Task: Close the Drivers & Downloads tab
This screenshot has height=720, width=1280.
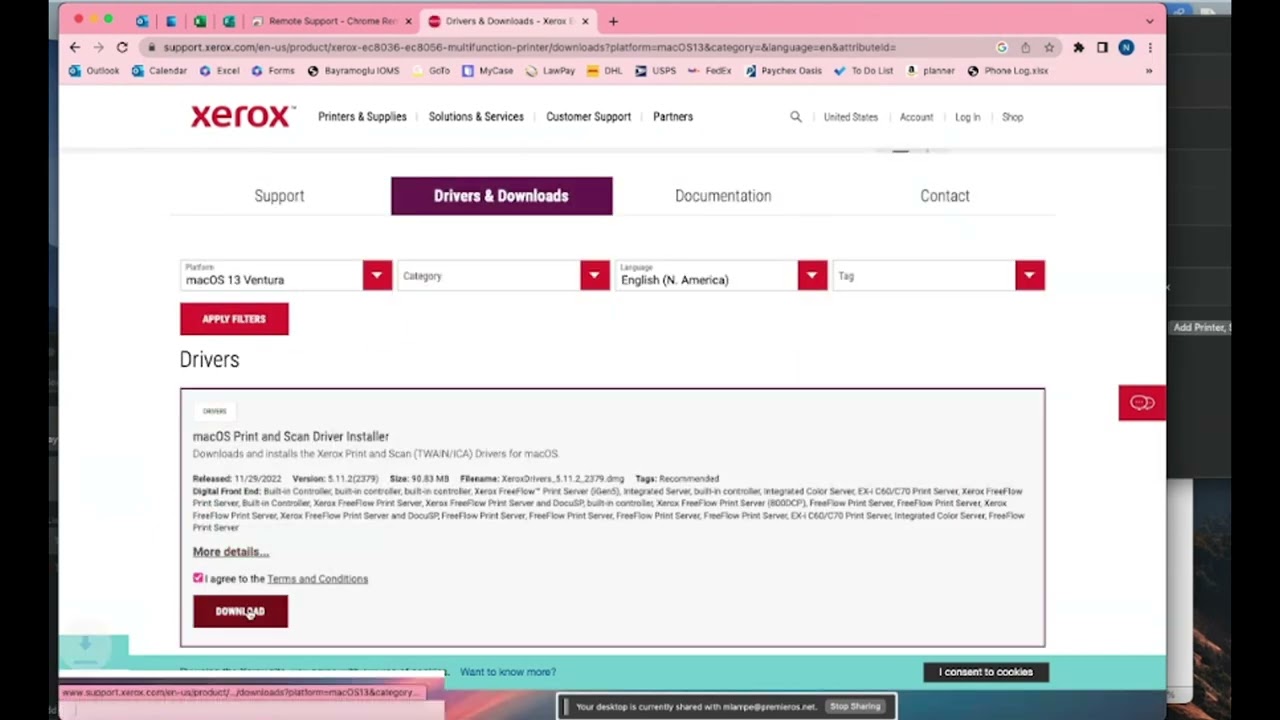Action: (x=585, y=21)
